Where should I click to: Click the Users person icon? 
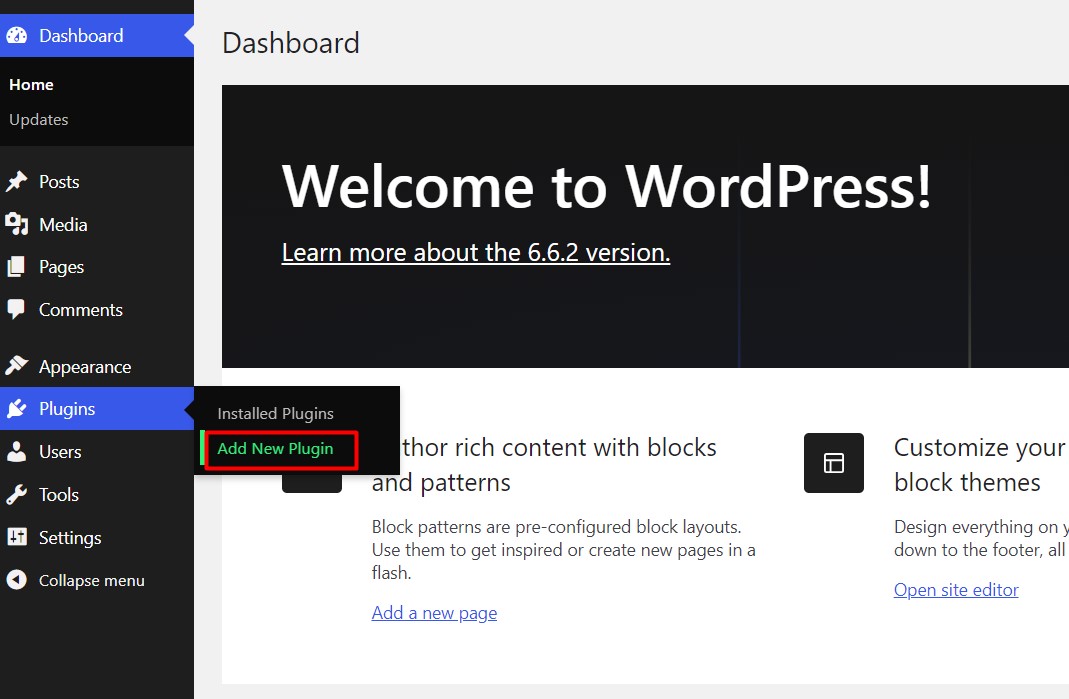[16, 451]
